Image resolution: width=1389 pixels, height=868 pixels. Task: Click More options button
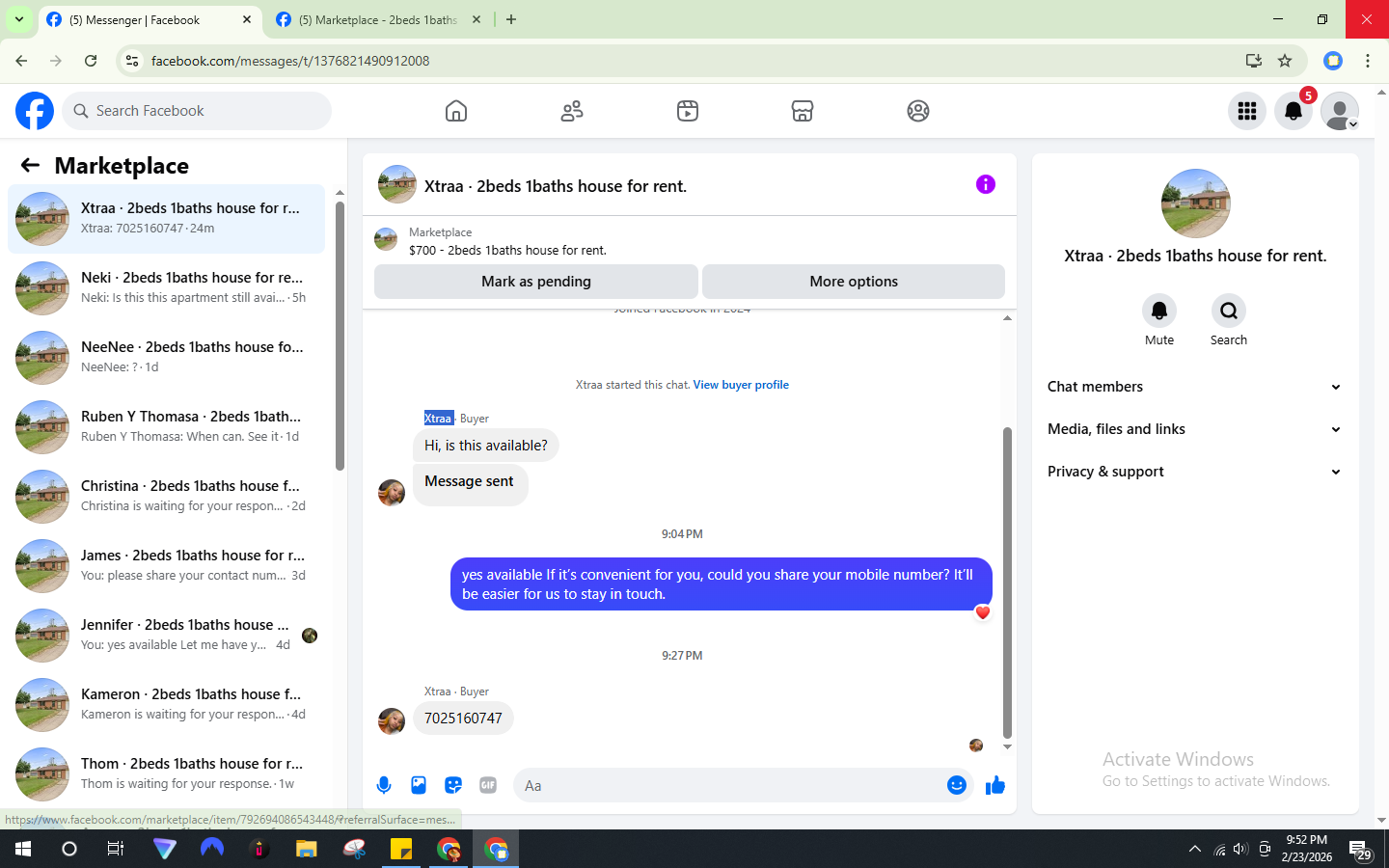pyautogui.click(x=854, y=282)
